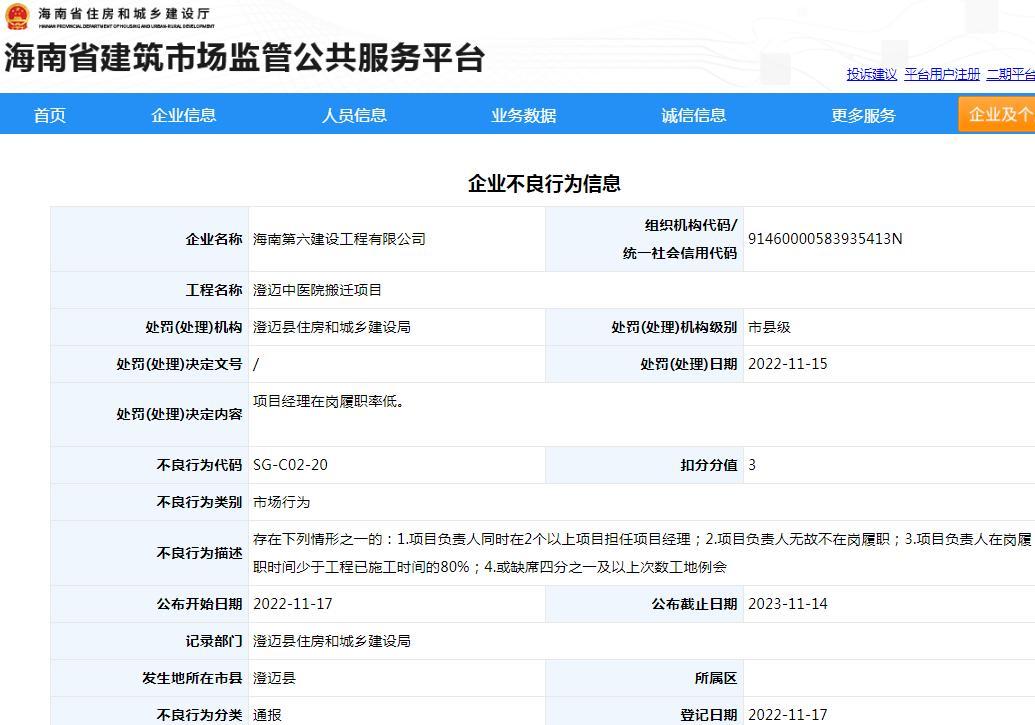The height and width of the screenshot is (725, 1035).
Task: Click the national emblem logo icon
Action: tap(17, 16)
